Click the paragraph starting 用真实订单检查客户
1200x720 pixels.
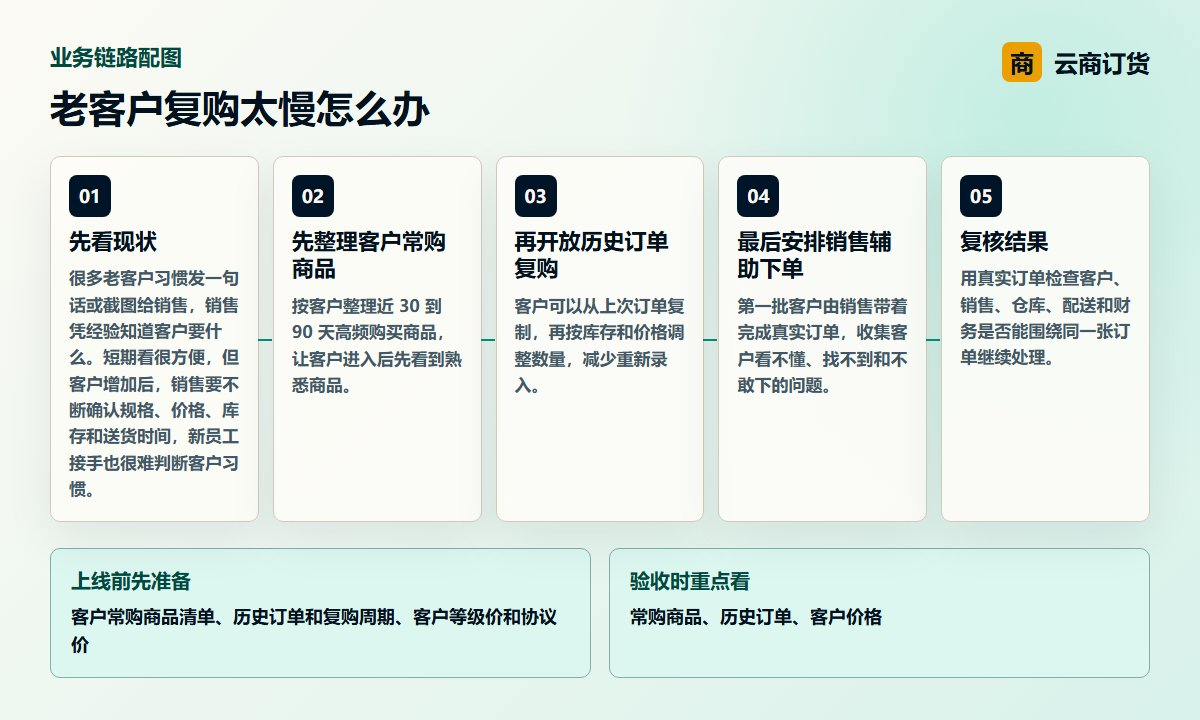1045,318
